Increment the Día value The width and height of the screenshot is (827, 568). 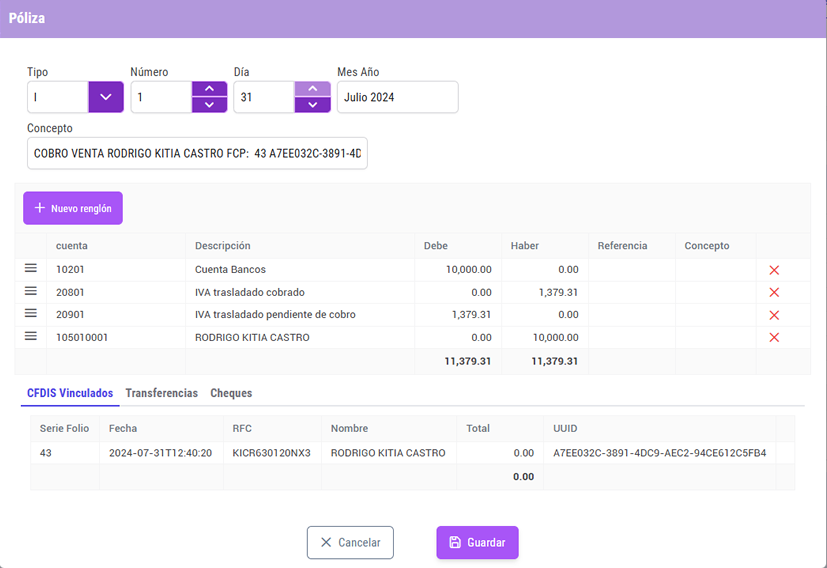point(312,89)
